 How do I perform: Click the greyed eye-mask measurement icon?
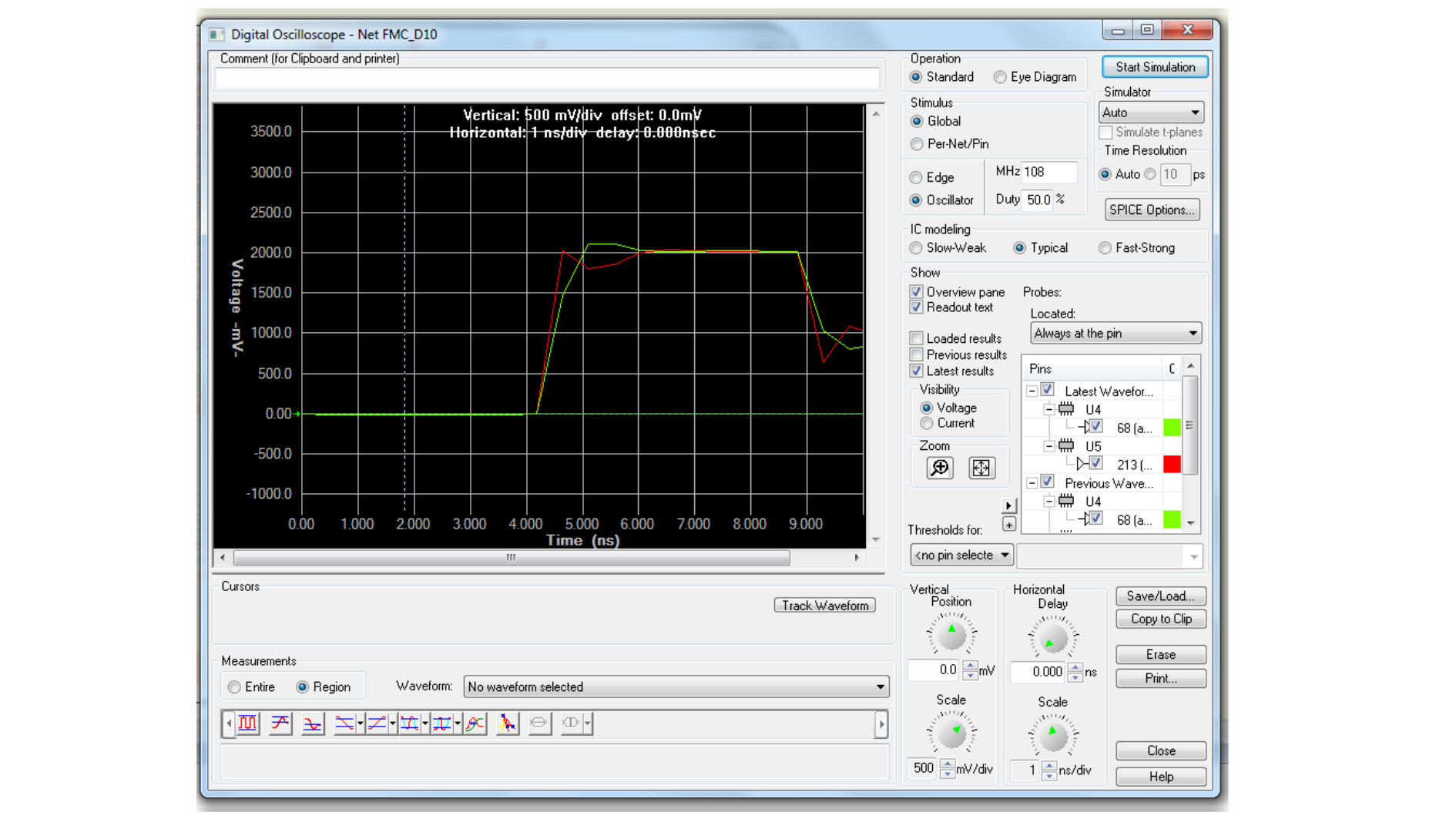pyautogui.click(x=571, y=723)
